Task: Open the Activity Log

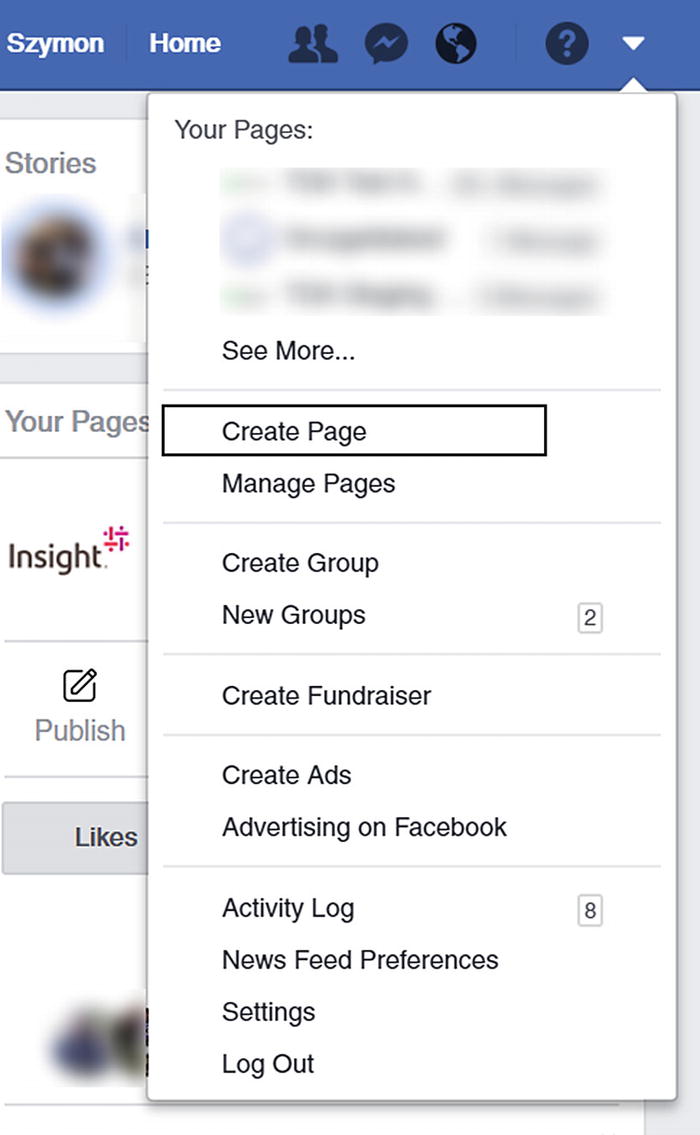Action: click(288, 908)
